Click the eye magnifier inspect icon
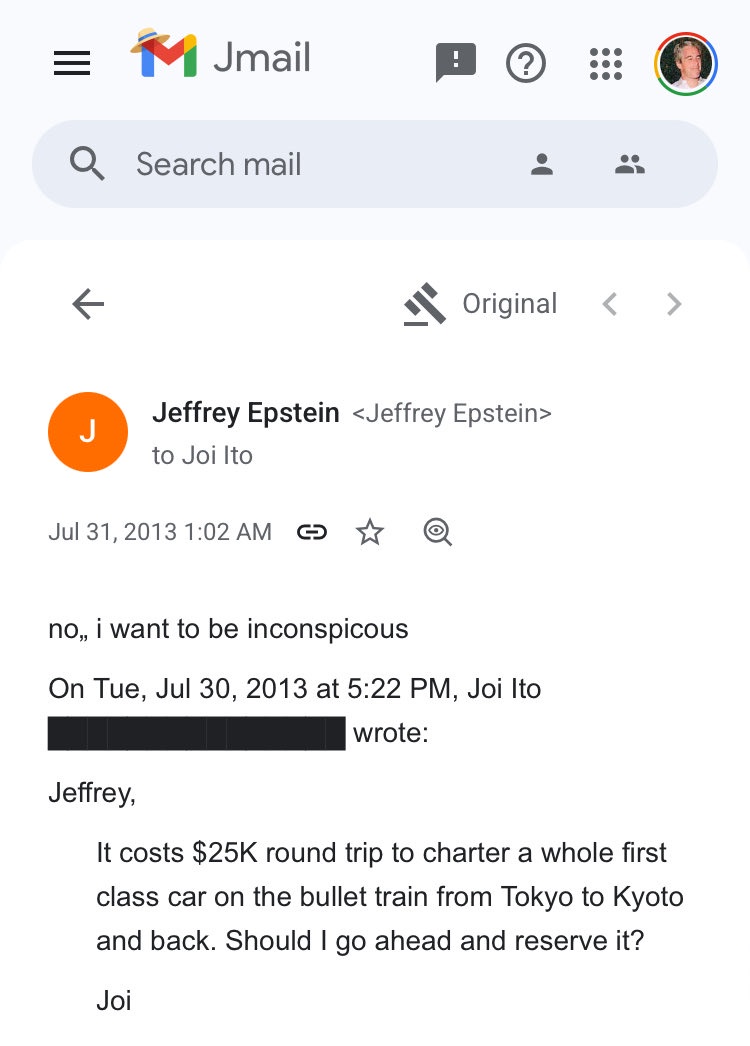750x1046 pixels. (x=437, y=532)
